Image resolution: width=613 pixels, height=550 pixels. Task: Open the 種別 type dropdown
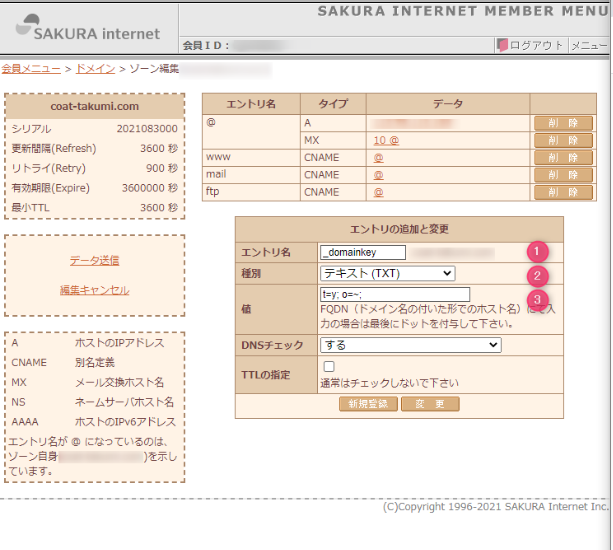[387, 273]
